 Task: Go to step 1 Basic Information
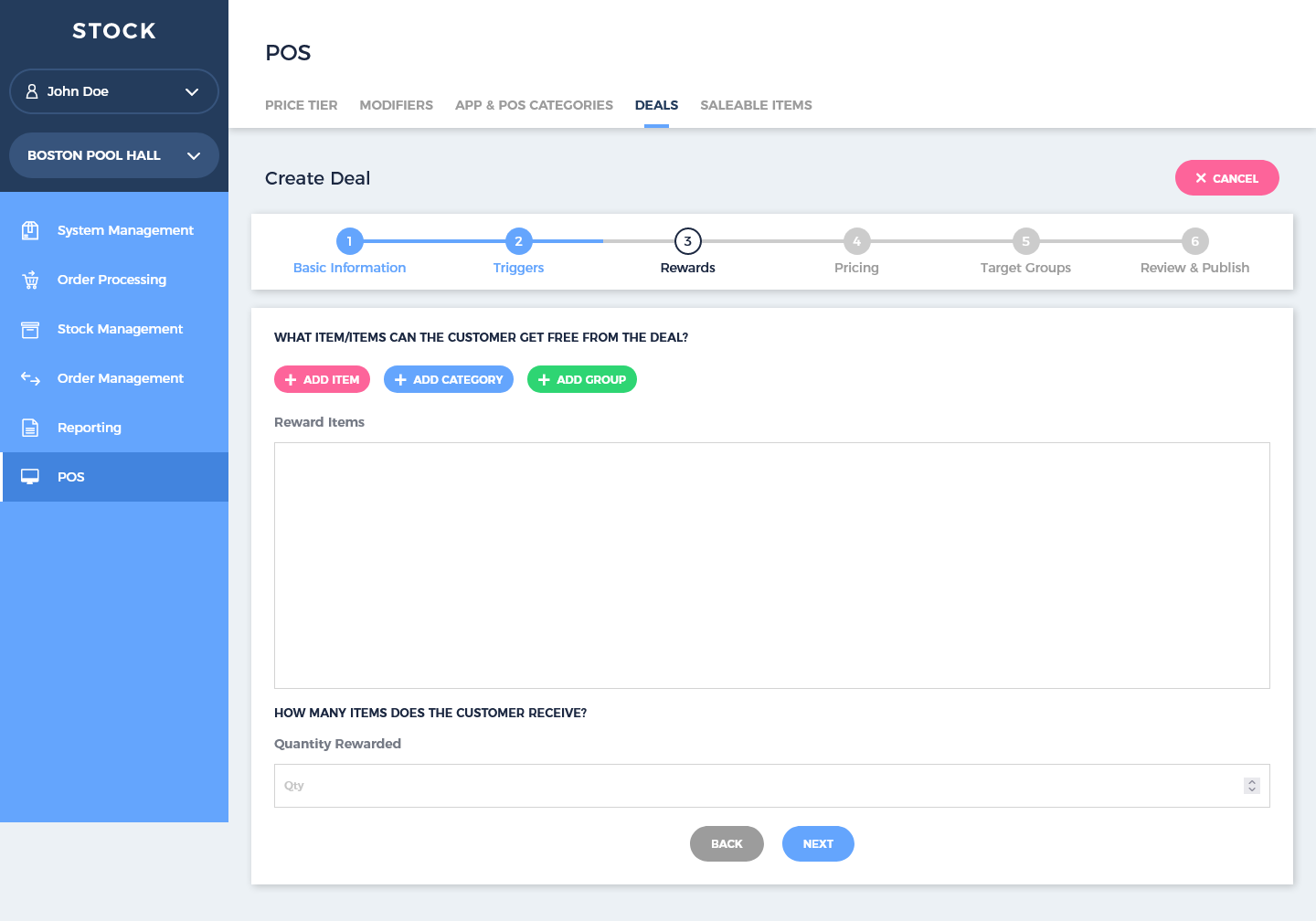(349, 241)
